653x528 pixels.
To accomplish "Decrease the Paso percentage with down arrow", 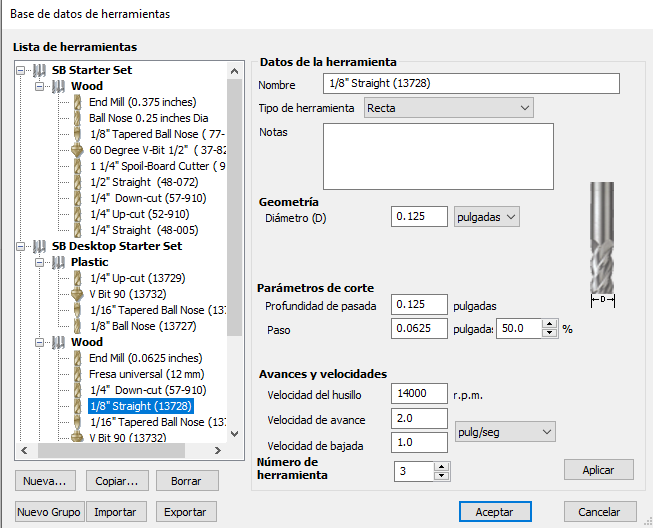I will tap(550, 333).
